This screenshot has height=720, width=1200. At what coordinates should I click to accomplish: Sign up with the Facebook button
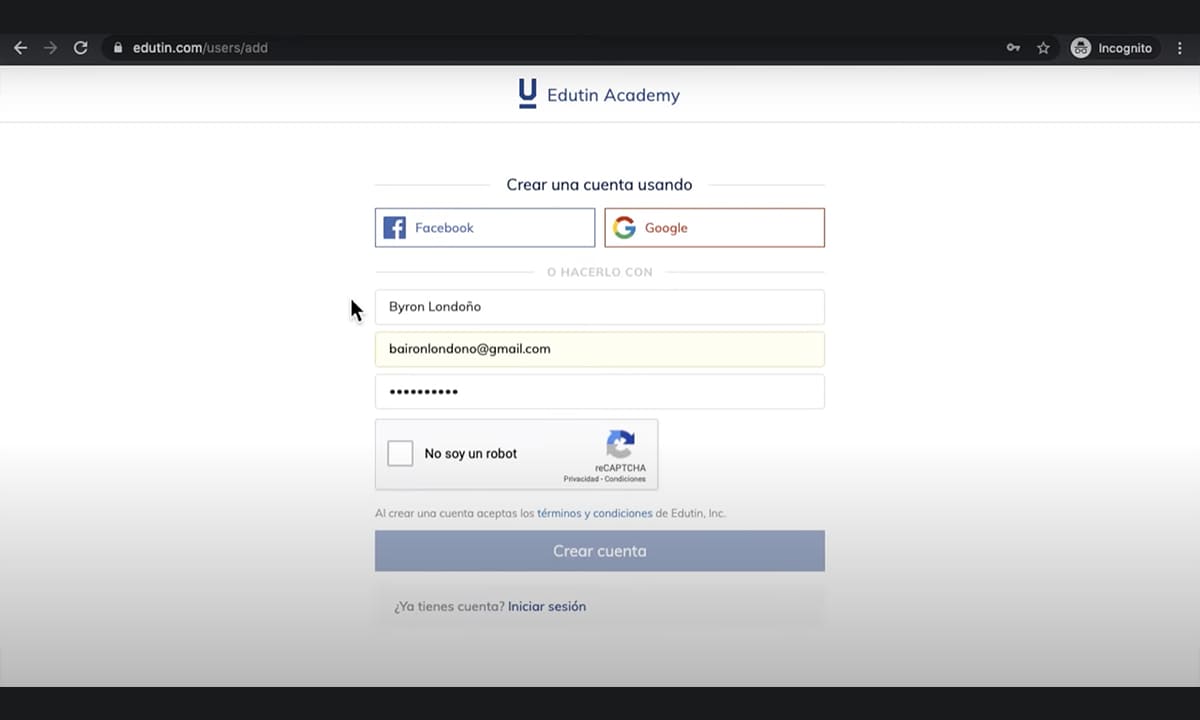(485, 228)
